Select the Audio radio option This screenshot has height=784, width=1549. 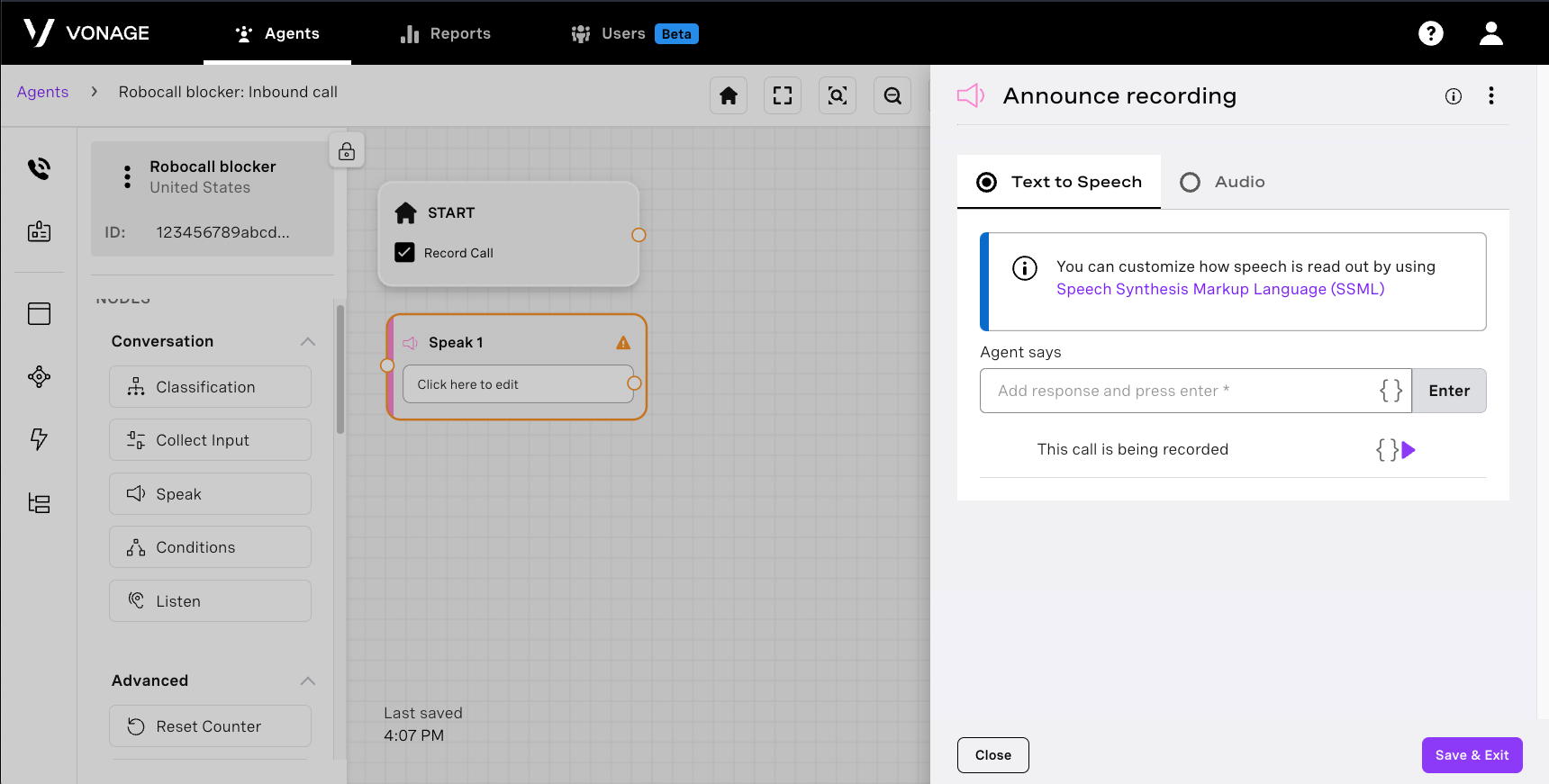tap(1191, 183)
